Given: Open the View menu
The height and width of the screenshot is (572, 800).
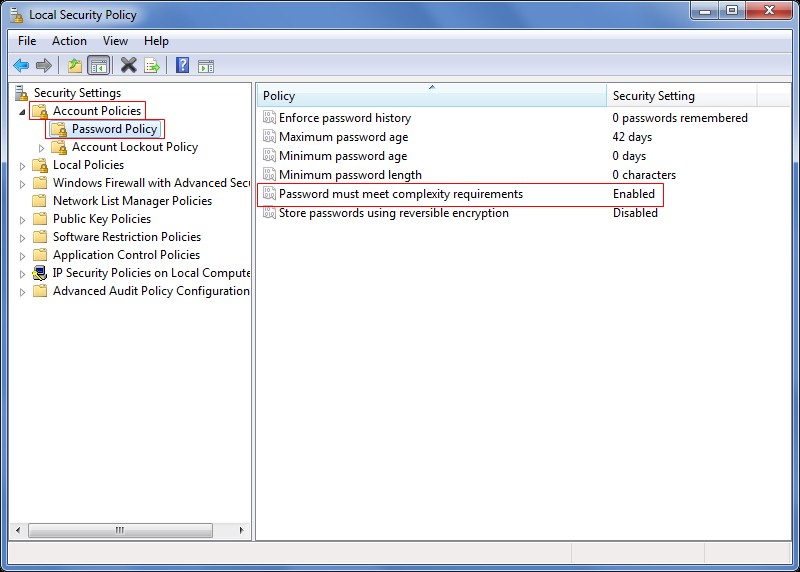Looking at the screenshot, I should pos(115,41).
